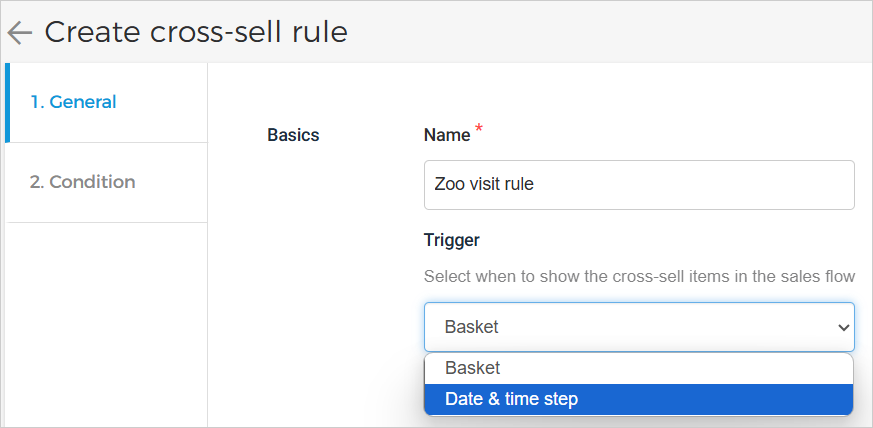Click the Basics section label
Image resolution: width=873 pixels, height=428 pixels.
[293, 135]
